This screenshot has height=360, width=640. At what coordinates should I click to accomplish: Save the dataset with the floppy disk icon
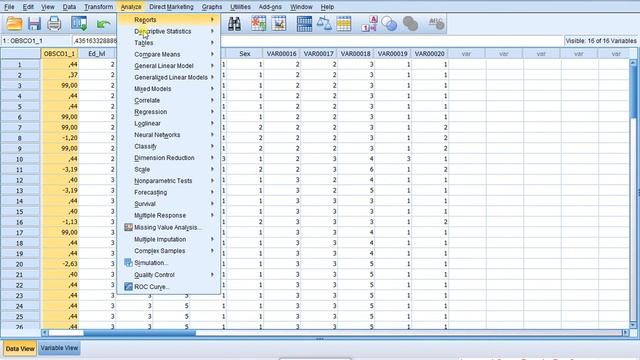pos(34,24)
